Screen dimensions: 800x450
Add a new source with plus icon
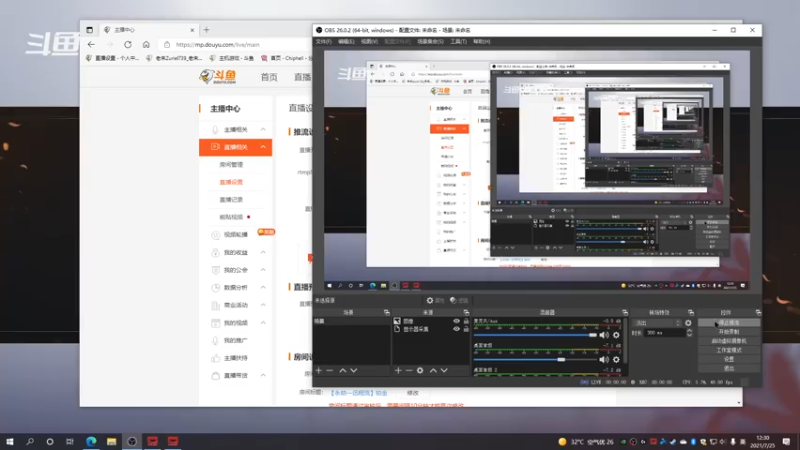398,370
